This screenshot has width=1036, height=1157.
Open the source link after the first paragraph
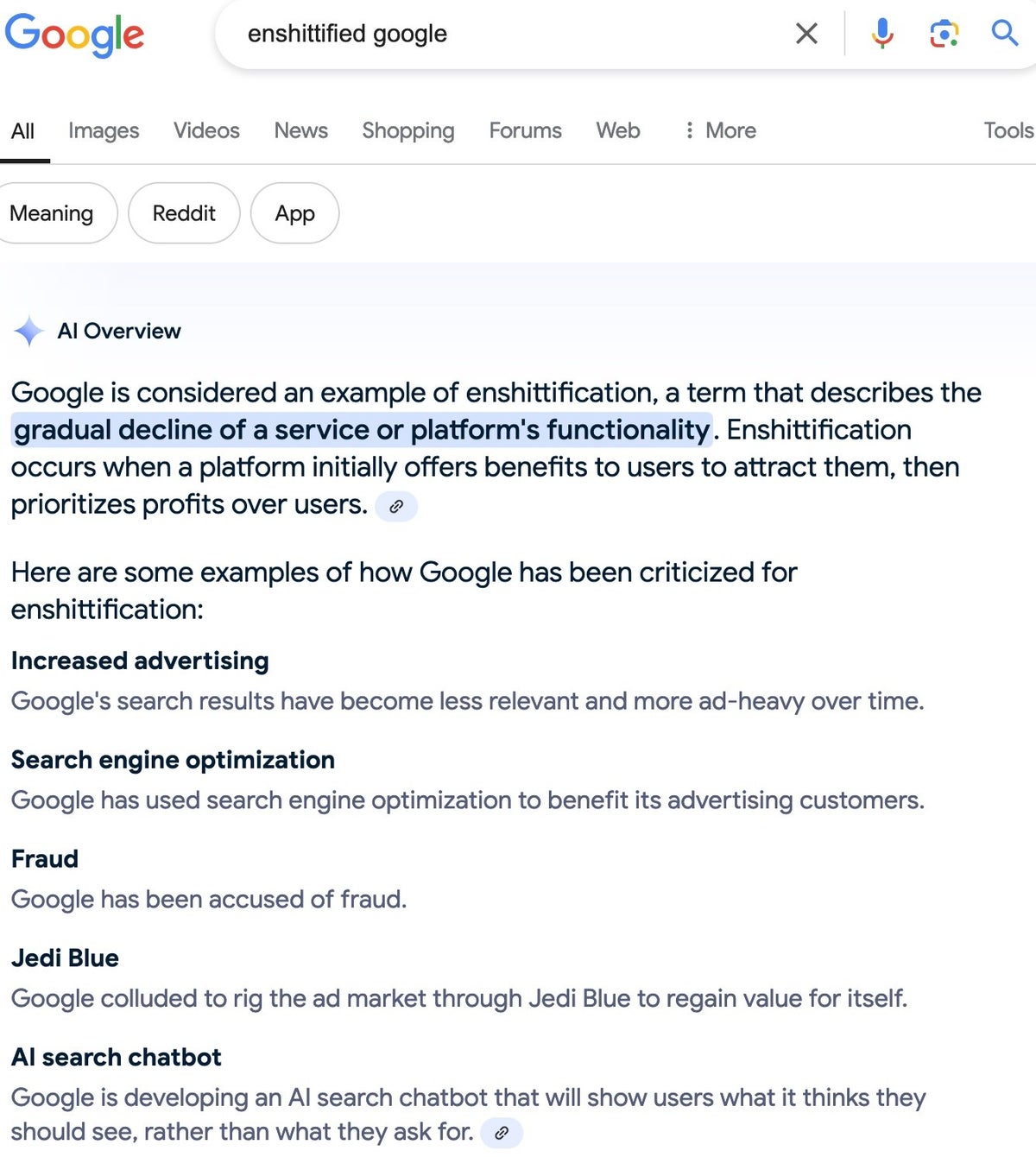396,506
